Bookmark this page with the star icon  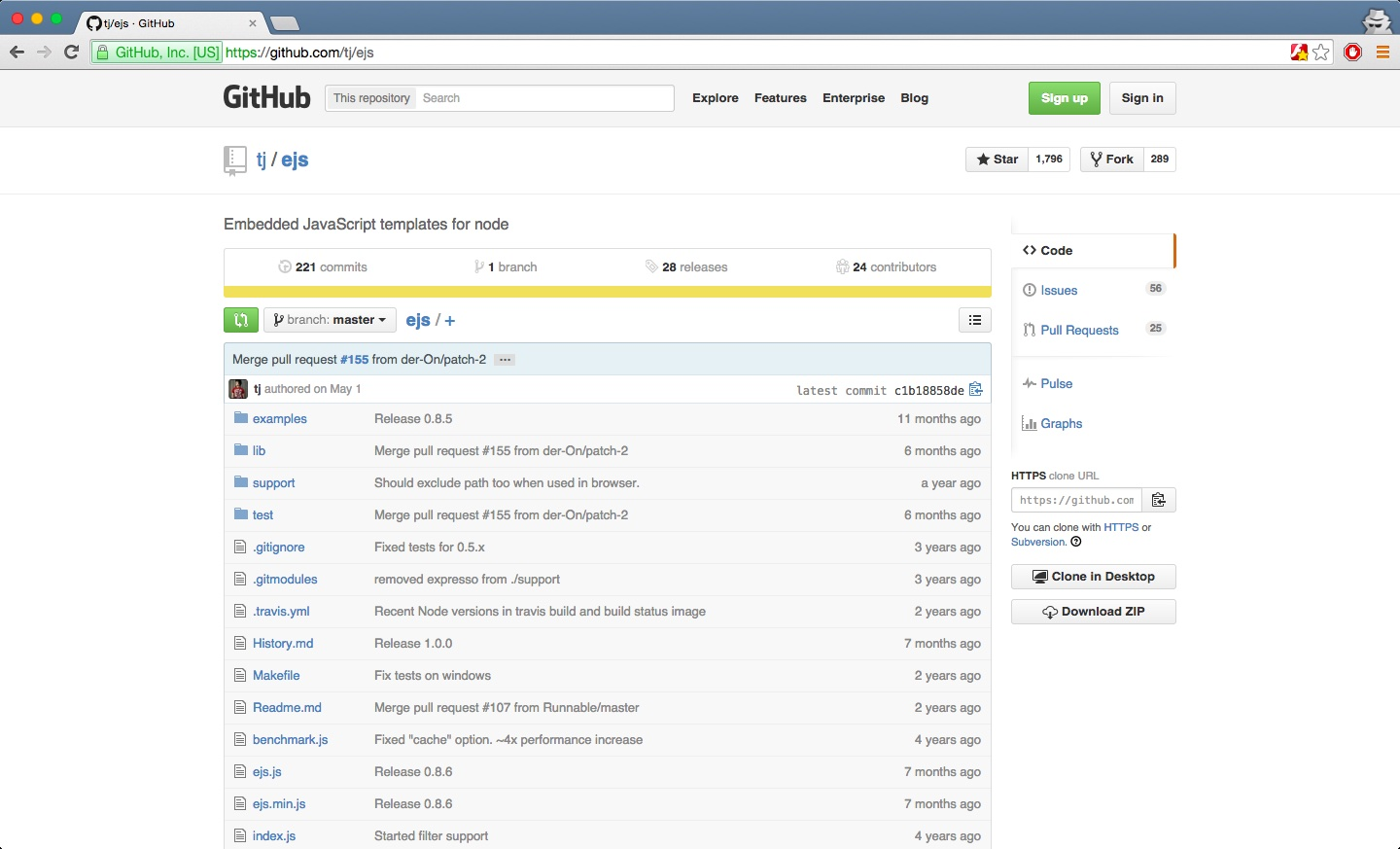1321,53
